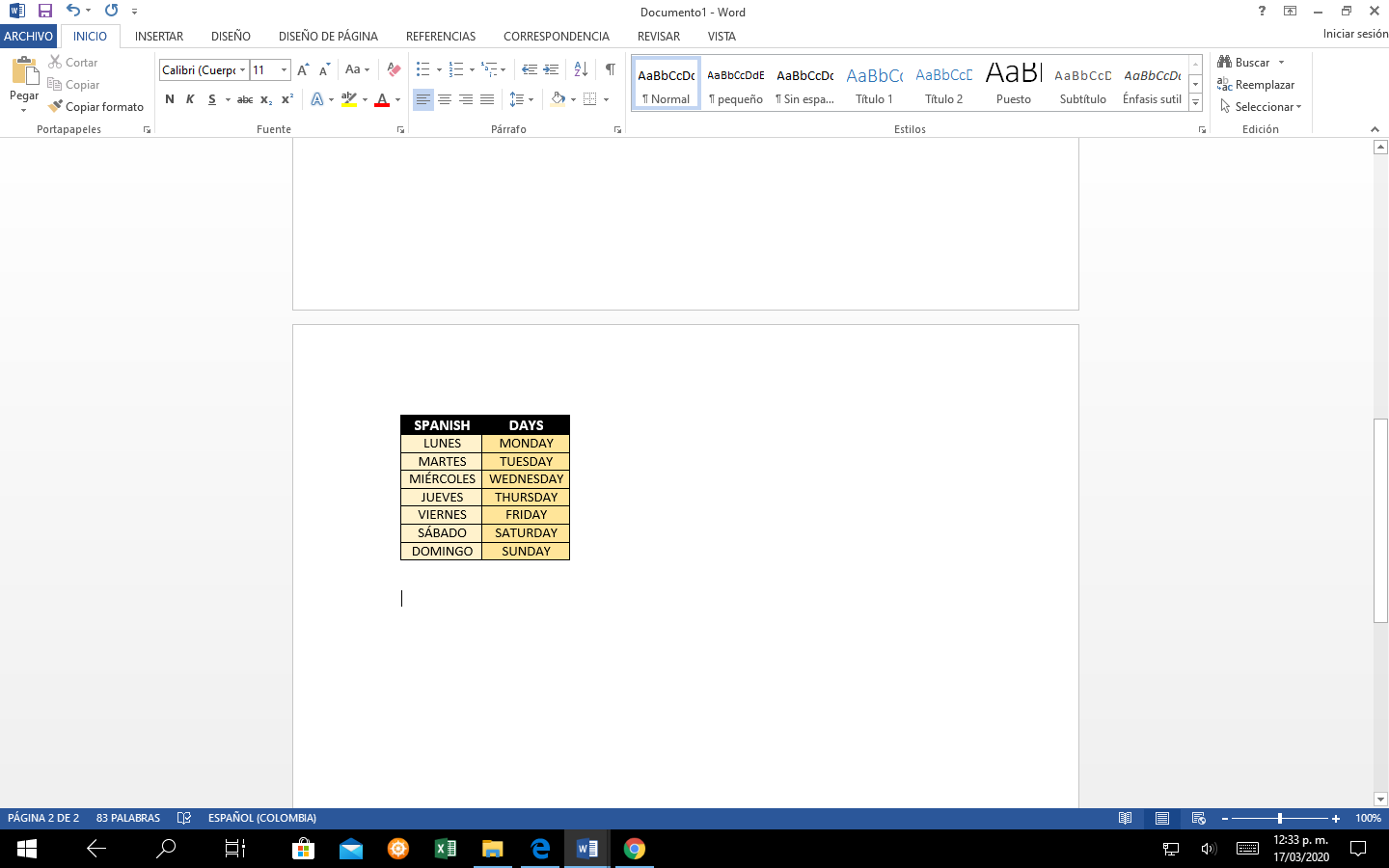1389x868 pixels.
Task: Save the document with the floppy icon
Action: tap(44, 11)
